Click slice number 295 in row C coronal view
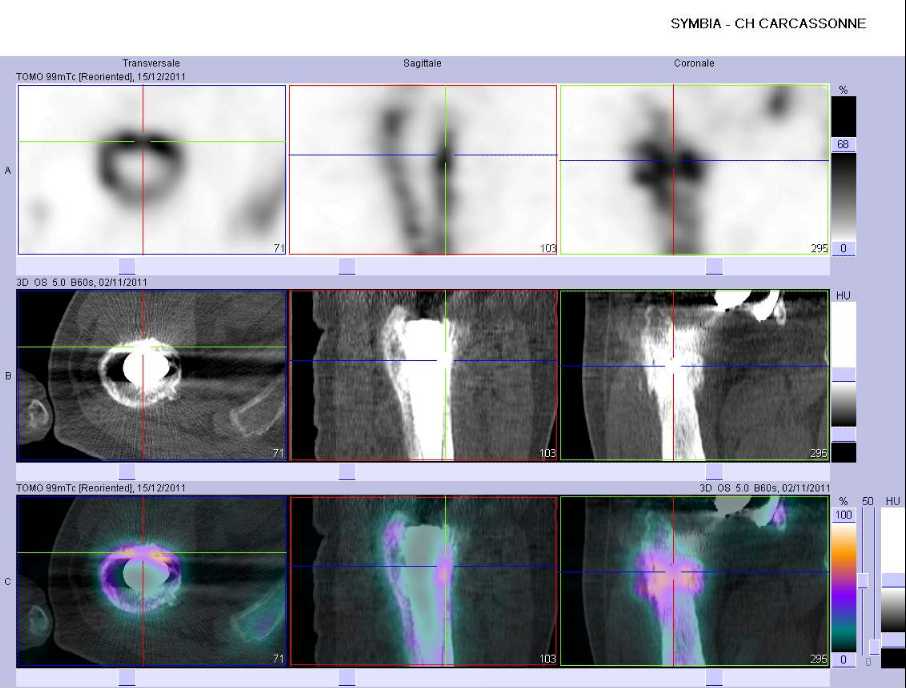Image resolution: width=906 pixels, height=688 pixels. point(819,659)
